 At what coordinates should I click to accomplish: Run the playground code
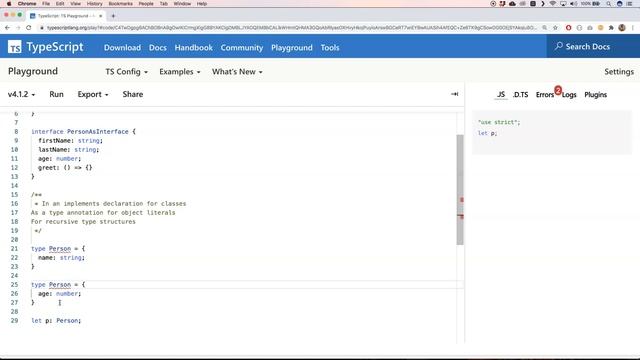click(x=56, y=94)
